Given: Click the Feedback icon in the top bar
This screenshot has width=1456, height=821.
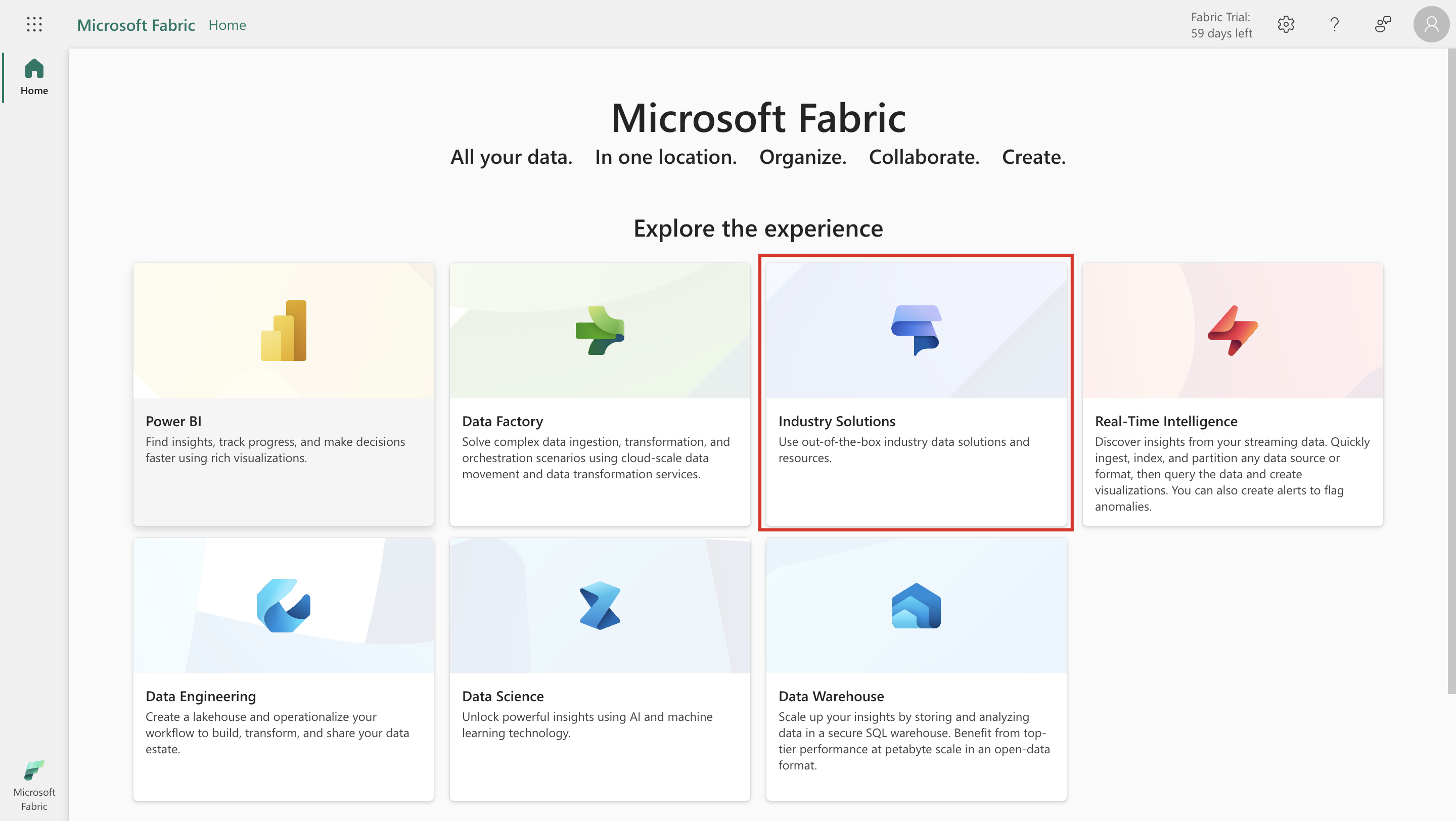Looking at the screenshot, I should pyautogui.click(x=1383, y=24).
